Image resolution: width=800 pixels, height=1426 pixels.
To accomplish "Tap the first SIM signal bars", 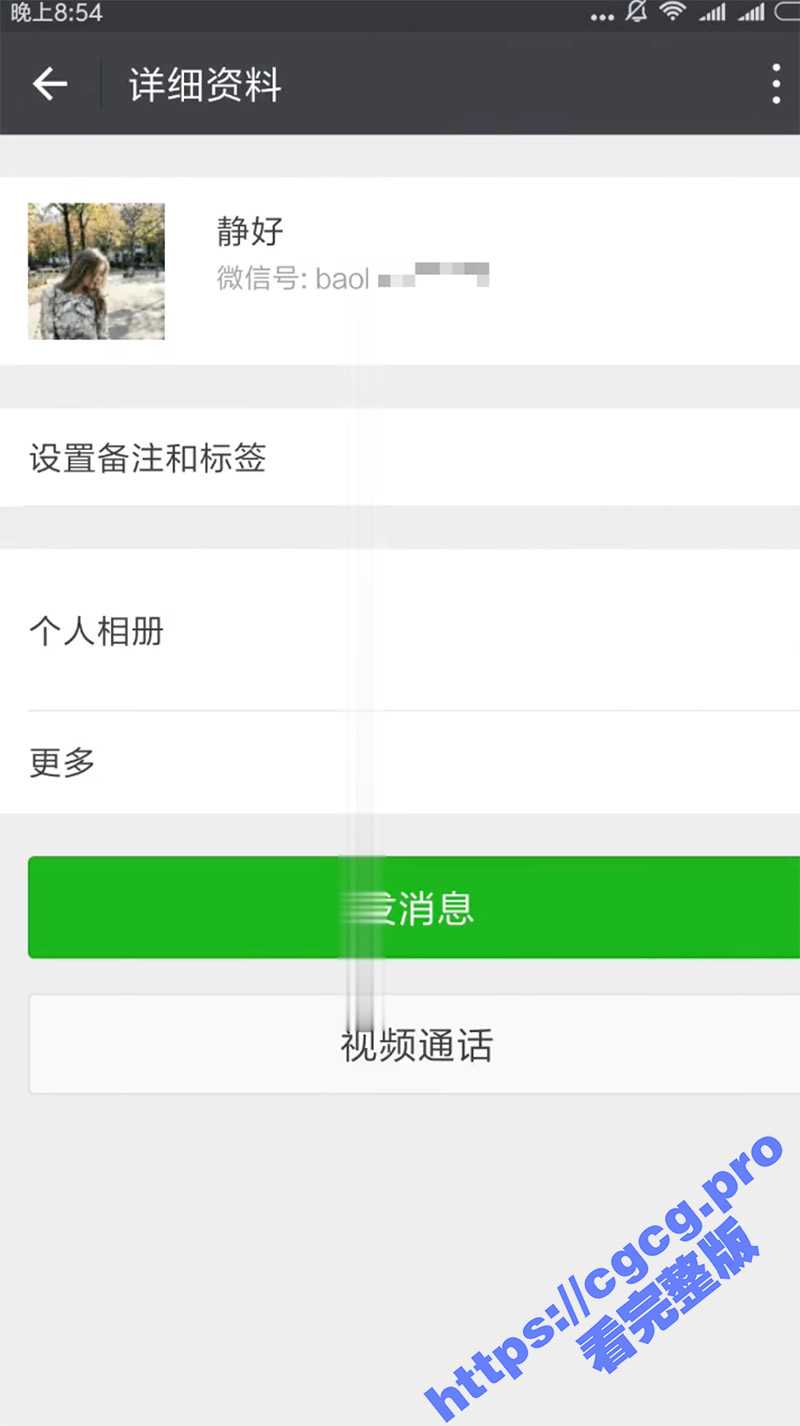I will pos(712,12).
